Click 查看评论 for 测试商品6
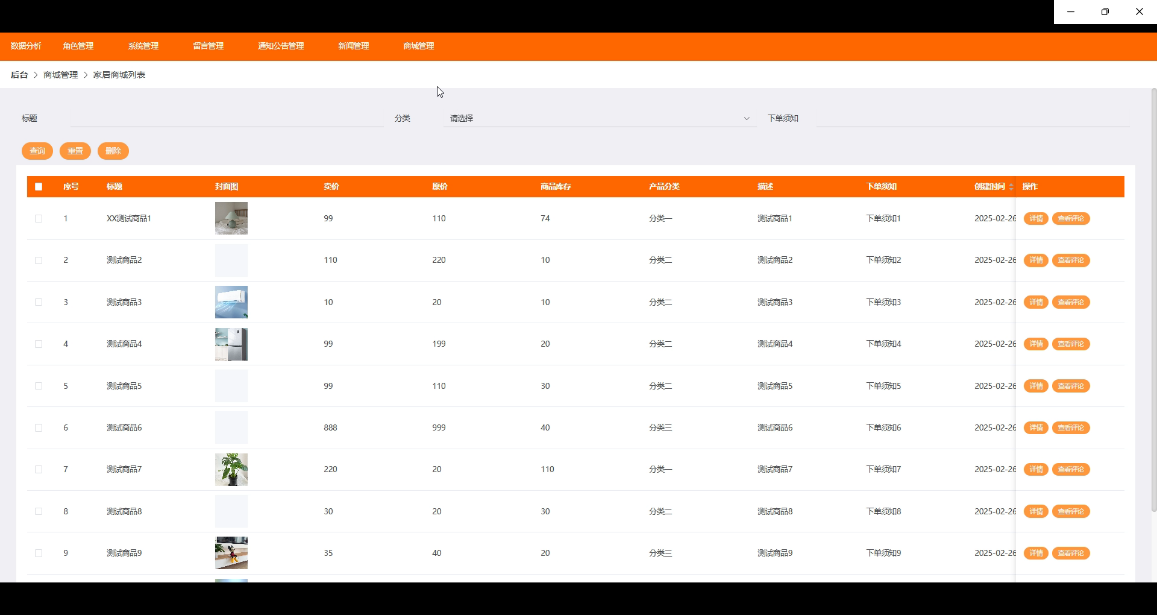The height and width of the screenshot is (615, 1157). [1071, 427]
